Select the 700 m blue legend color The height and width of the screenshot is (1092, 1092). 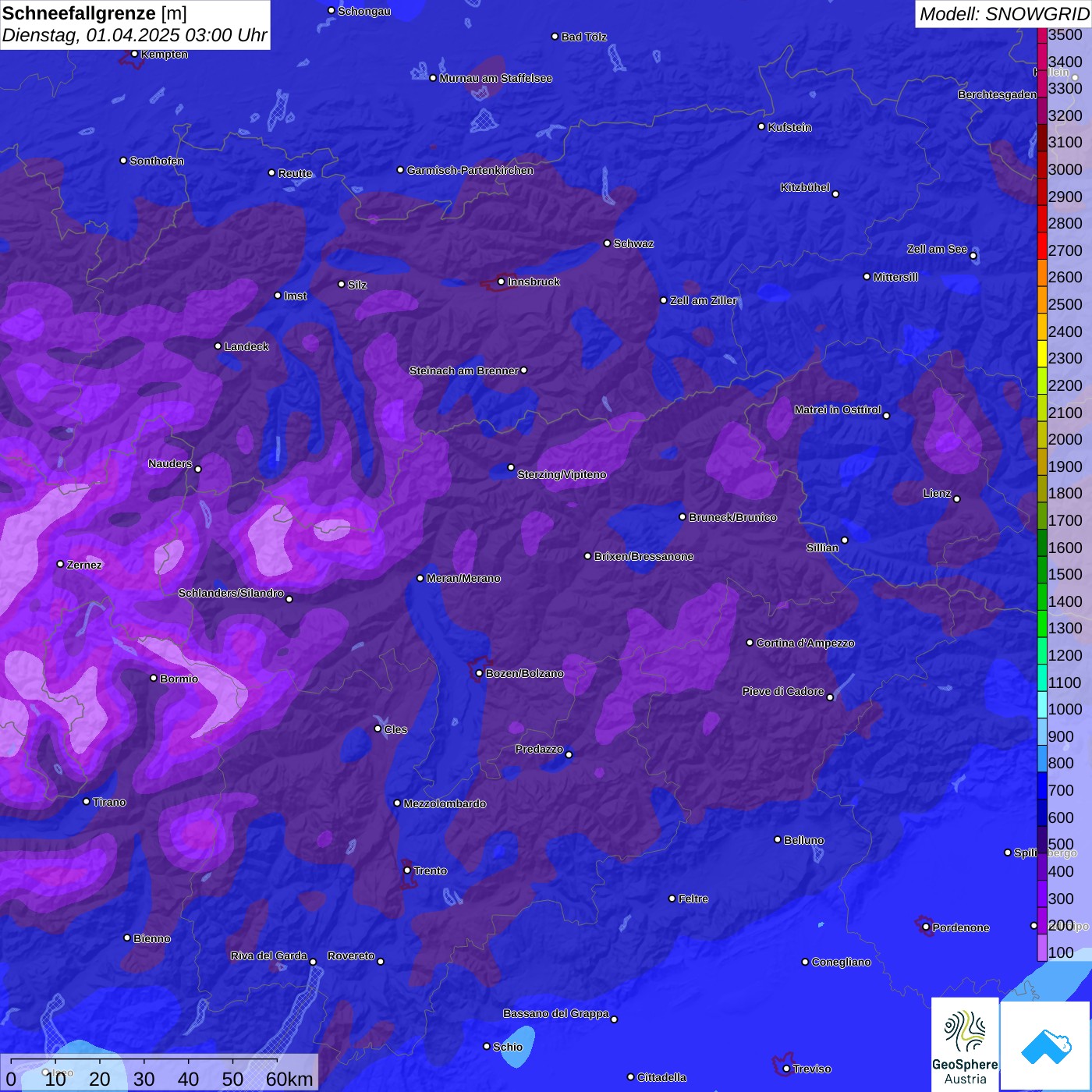click(1041, 785)
